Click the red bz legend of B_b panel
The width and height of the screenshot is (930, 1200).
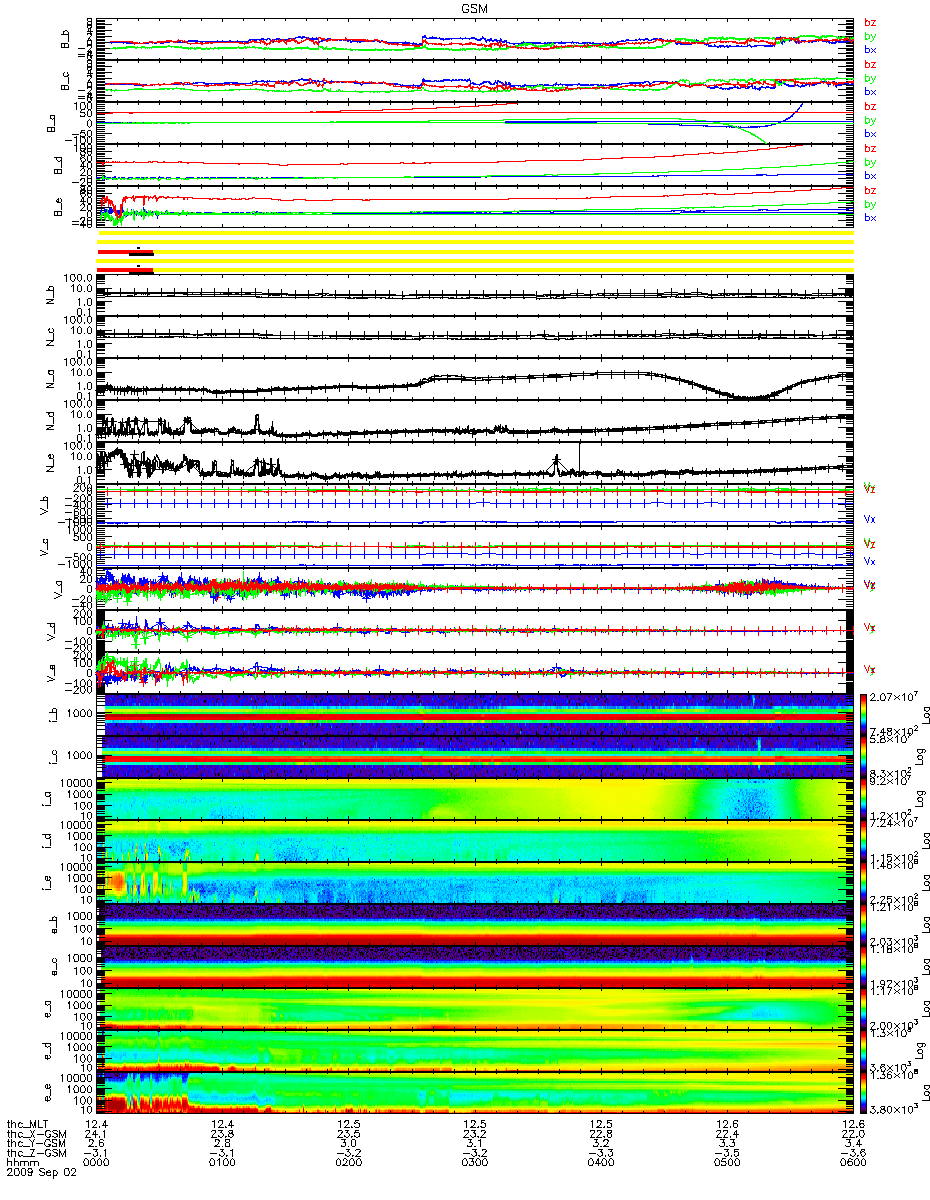870,22
